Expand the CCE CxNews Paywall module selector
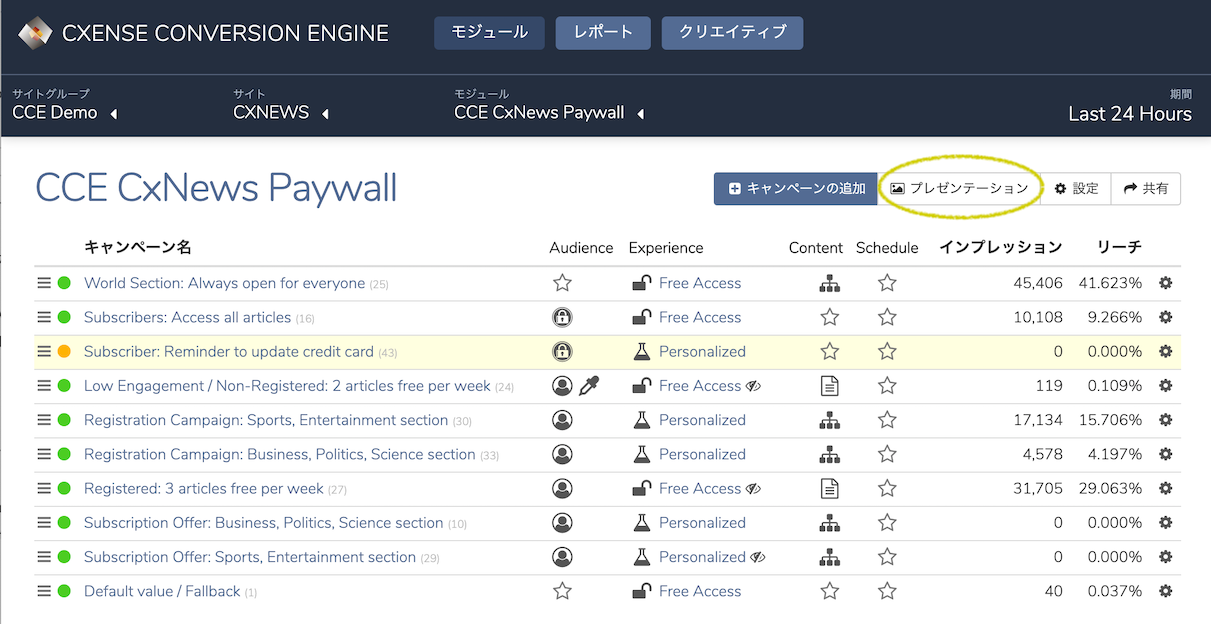Image resolution: width=1211 pixels, height=624 pixels. coord(549,113)
